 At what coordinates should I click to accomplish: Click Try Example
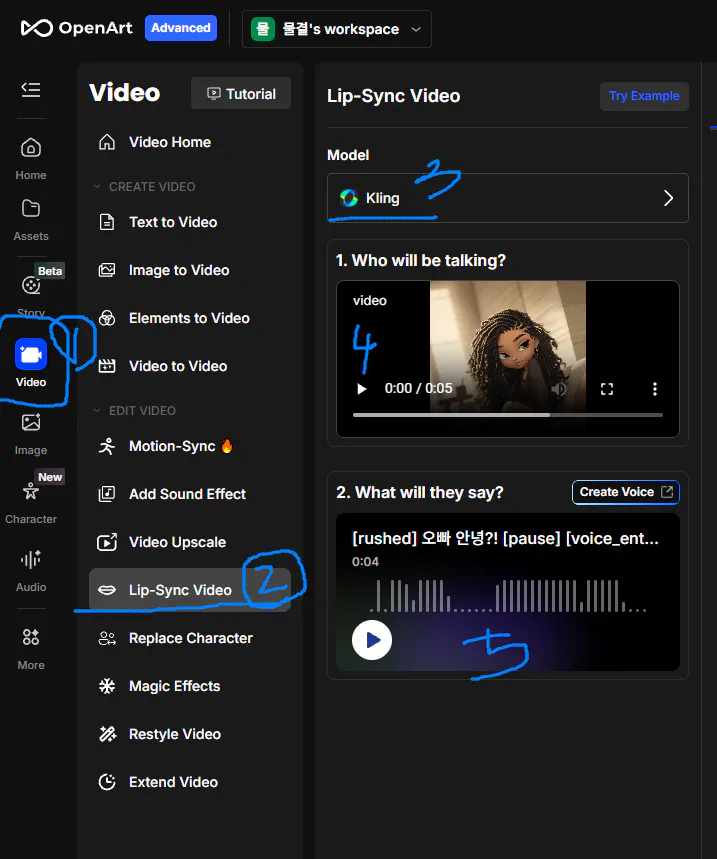pyautogui.click(x=644, y=96)
